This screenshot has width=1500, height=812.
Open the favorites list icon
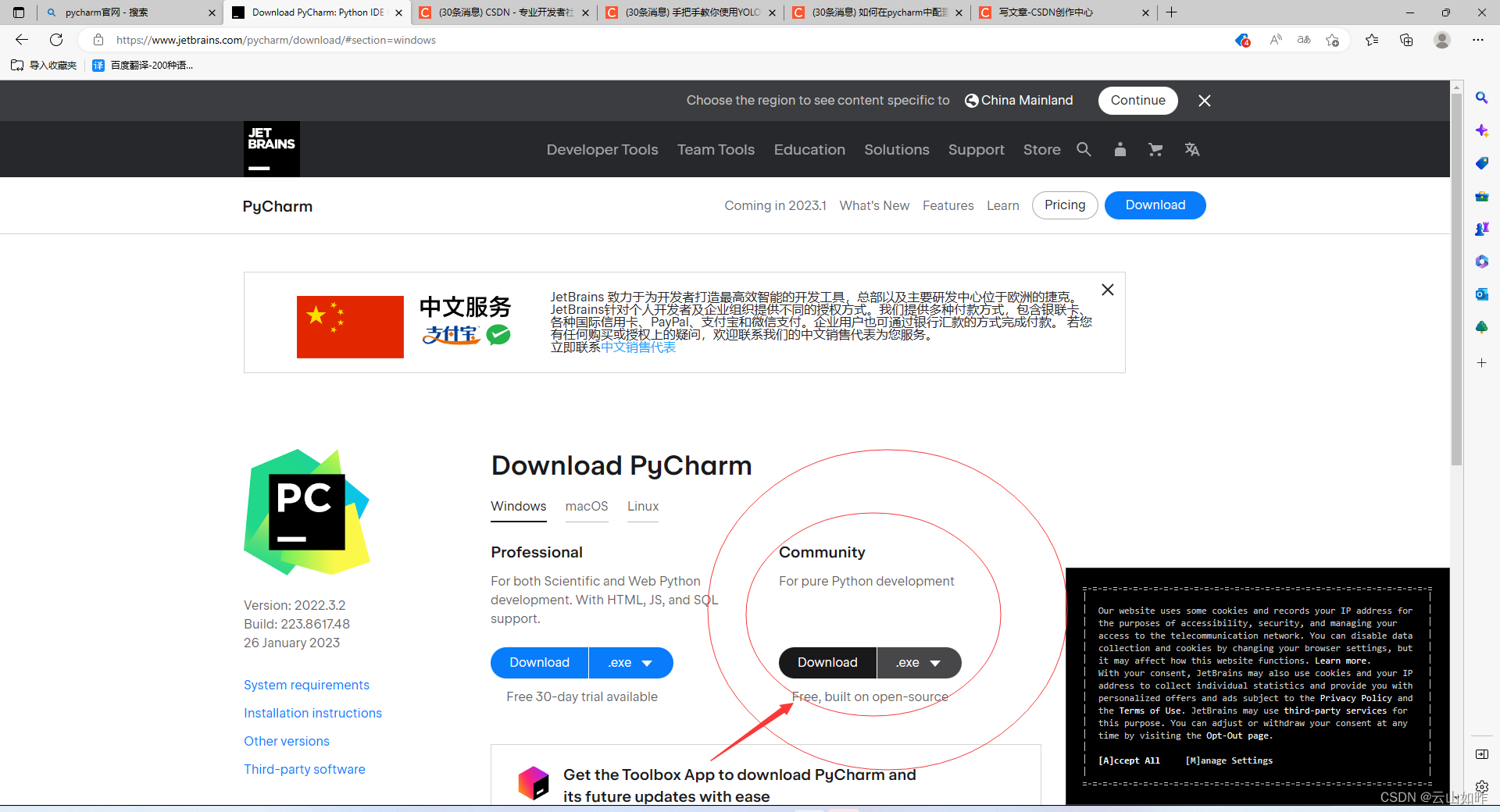[x=1372, y=40]
